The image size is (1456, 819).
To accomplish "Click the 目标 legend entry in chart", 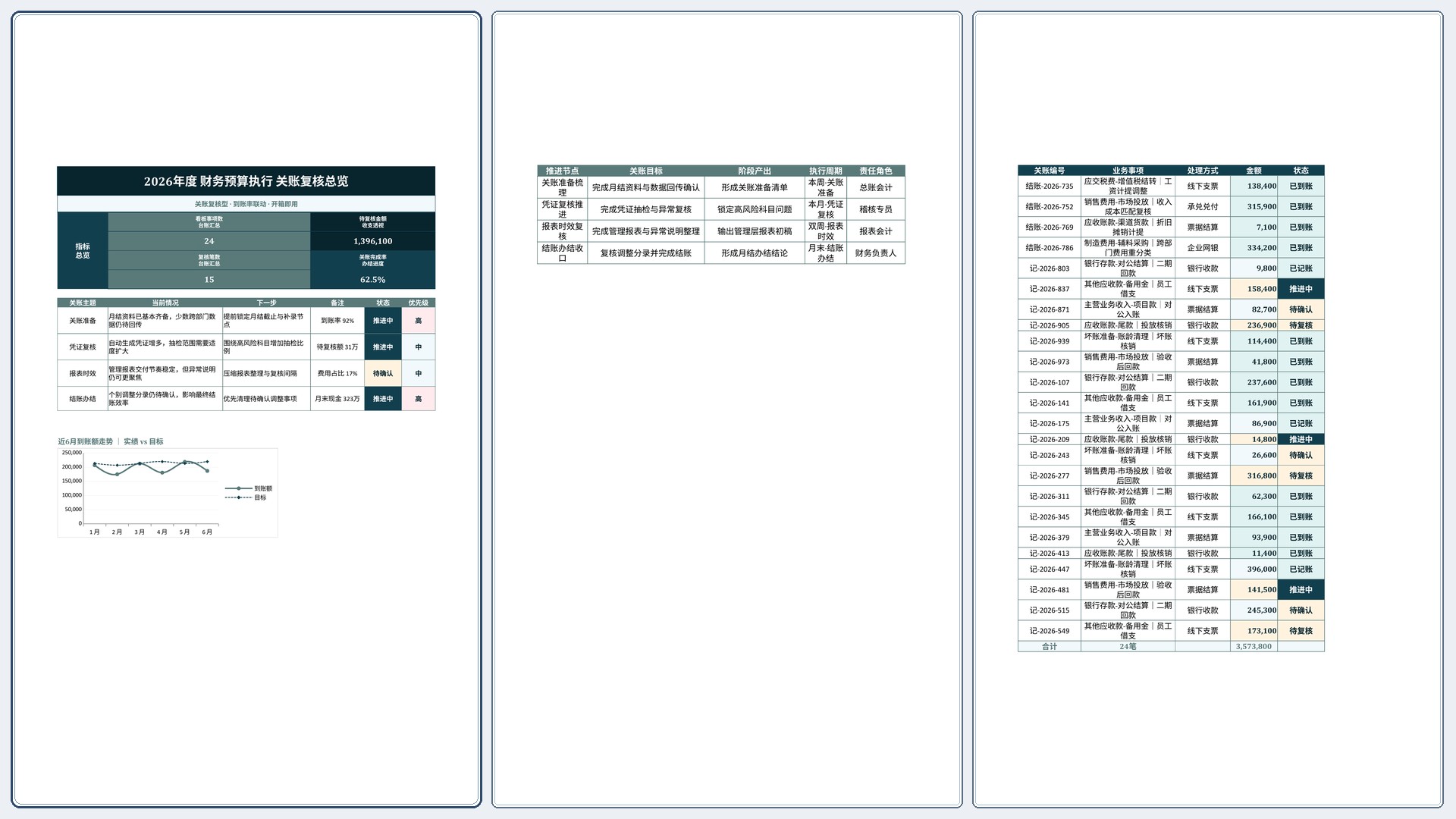I will coord(246,497).
